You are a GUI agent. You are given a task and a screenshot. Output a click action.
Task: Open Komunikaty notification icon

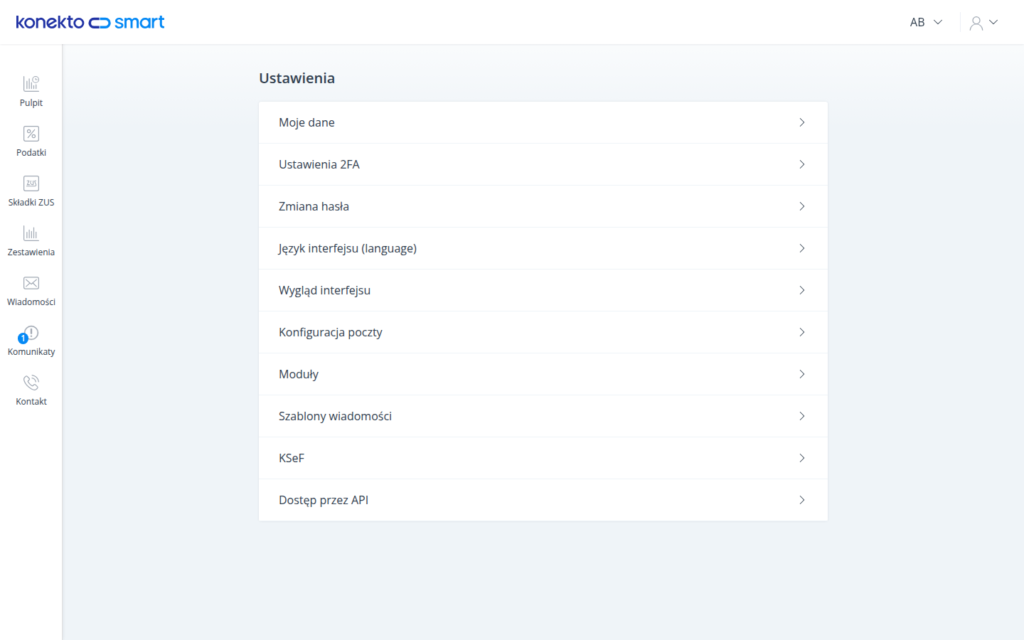coord(29,334)
